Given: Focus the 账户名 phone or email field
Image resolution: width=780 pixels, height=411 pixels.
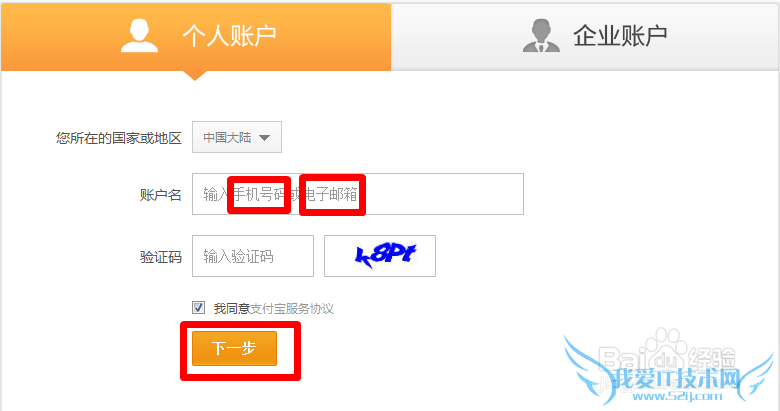Looking at the screenshot, I should click(x=358, y=194).
